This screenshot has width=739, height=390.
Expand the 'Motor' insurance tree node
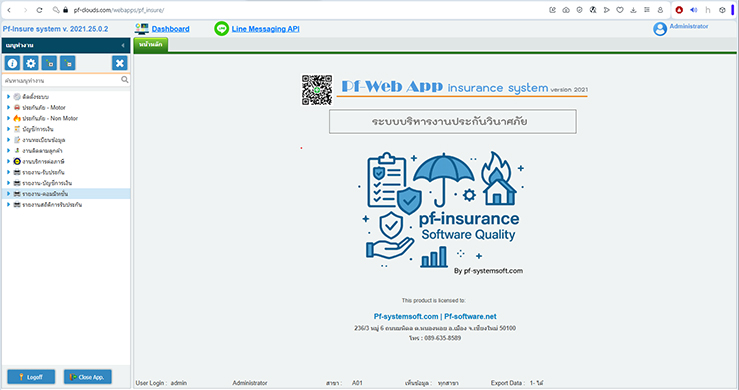click(8, 108)
